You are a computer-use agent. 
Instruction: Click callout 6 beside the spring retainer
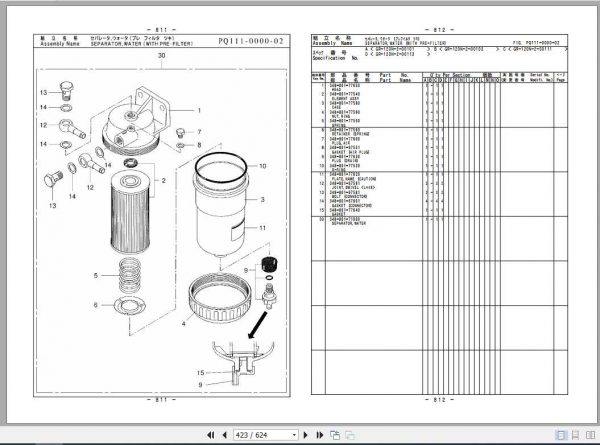pyautogui.click(x=96, y=305)
